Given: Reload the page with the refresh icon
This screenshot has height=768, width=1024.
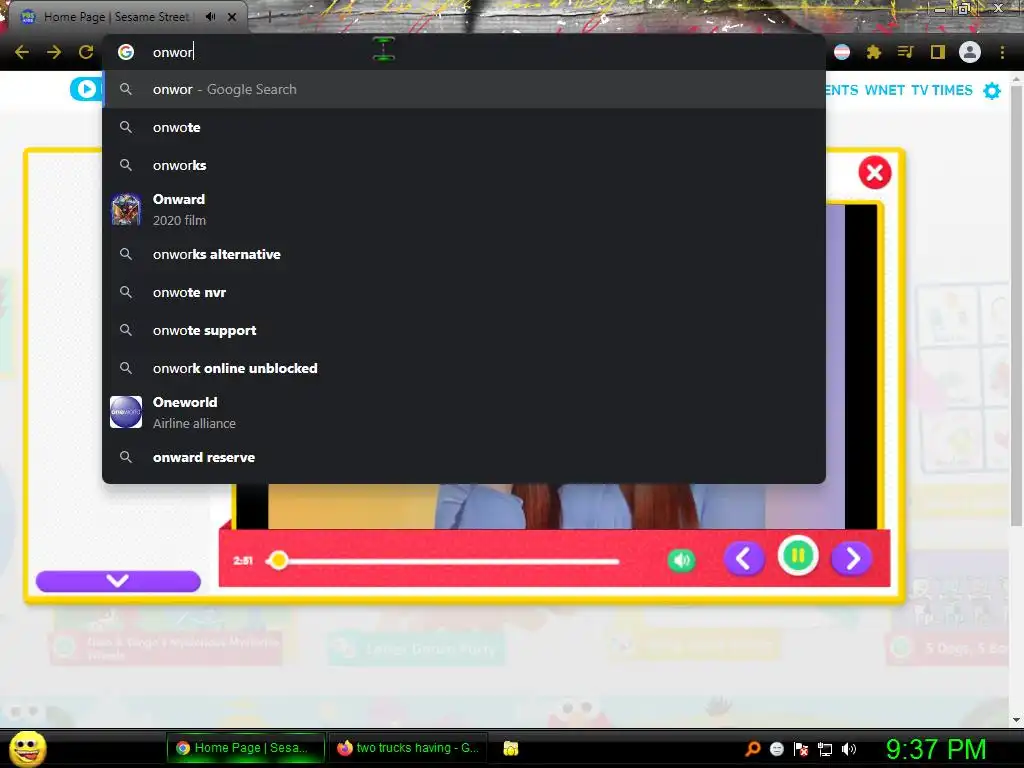Looking at the screenshot, I should coord(86,52).
